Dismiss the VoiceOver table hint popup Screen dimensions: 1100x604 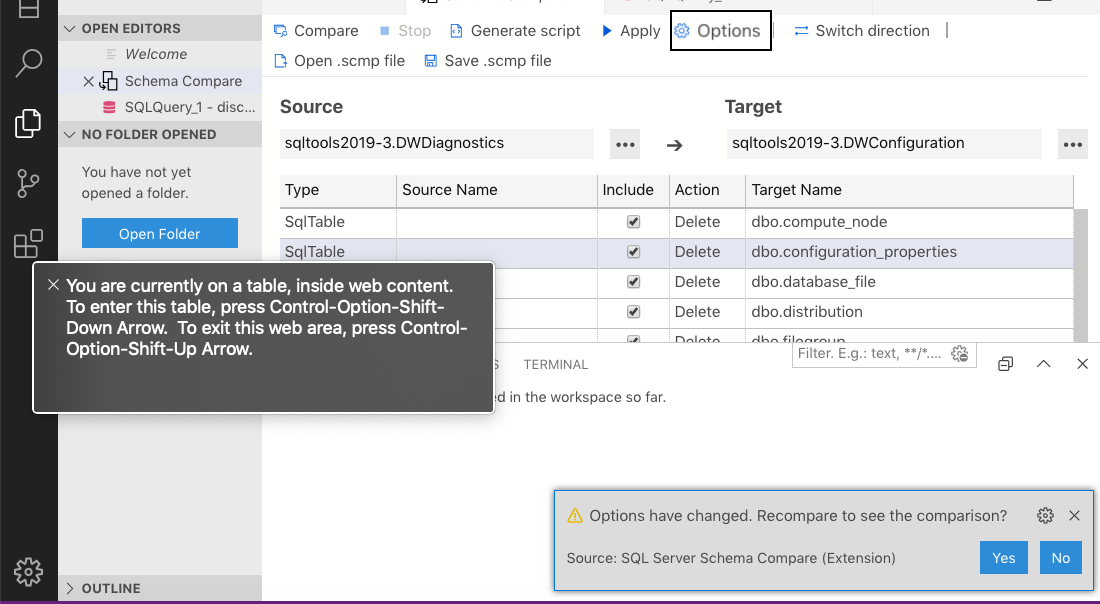point(53,285)
